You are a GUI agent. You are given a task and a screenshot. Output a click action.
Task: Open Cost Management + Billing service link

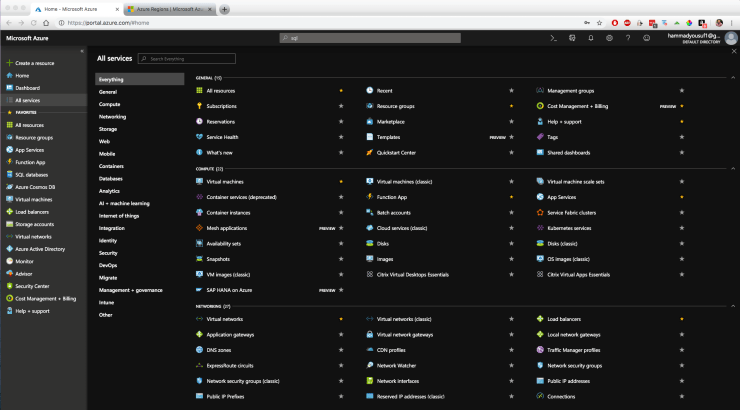coord(577,106)
